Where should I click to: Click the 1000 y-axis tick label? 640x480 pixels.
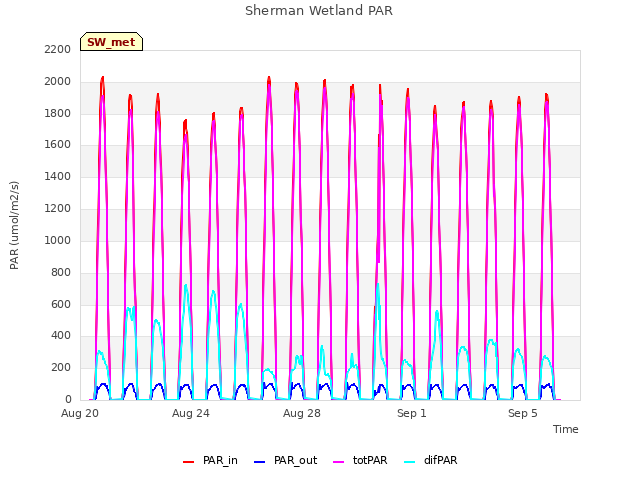(x=58, y=240)
